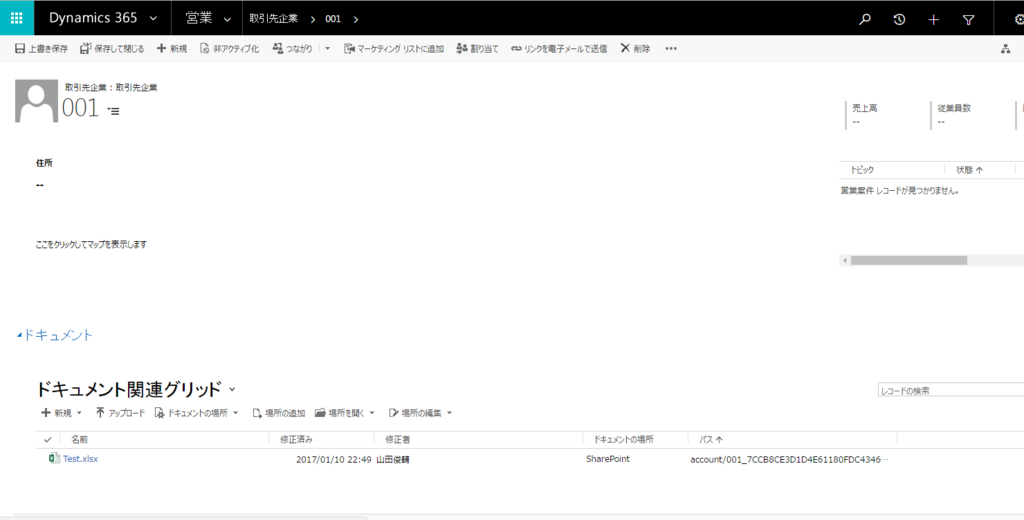Click リンクを電子メールで送信 command
The image size is (1024, 520).
(x=559, y=49)
